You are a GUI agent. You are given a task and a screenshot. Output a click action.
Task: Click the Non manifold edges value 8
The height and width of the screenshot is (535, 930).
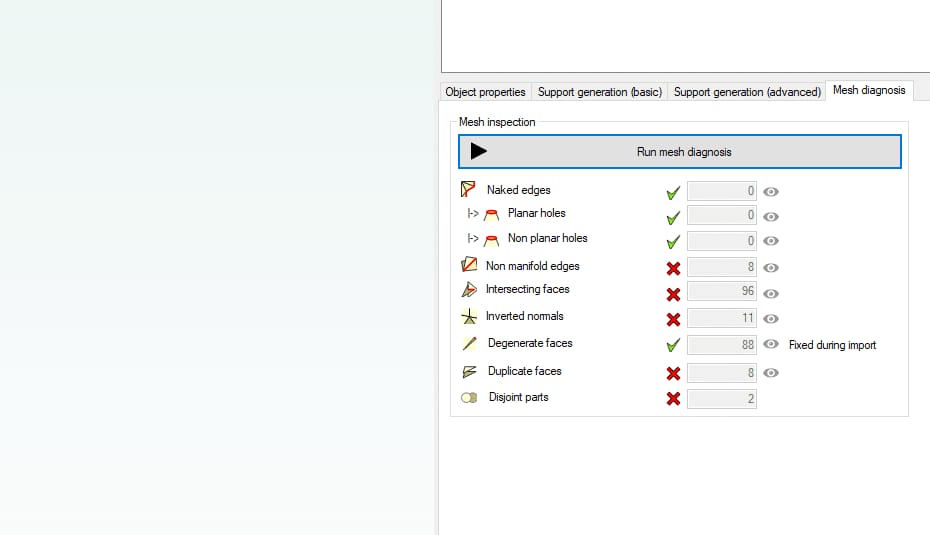pyautogui.click(x=722, y=267)
